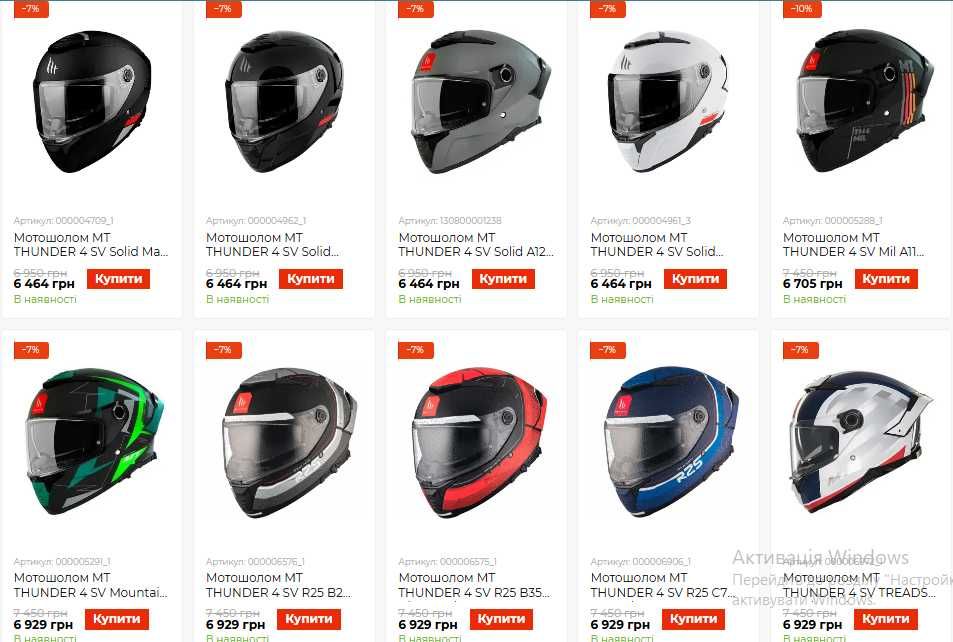Open the matte black THUNDER 4 SV Solid helmet image
The image size is (953, 642).
coord(92,102)
